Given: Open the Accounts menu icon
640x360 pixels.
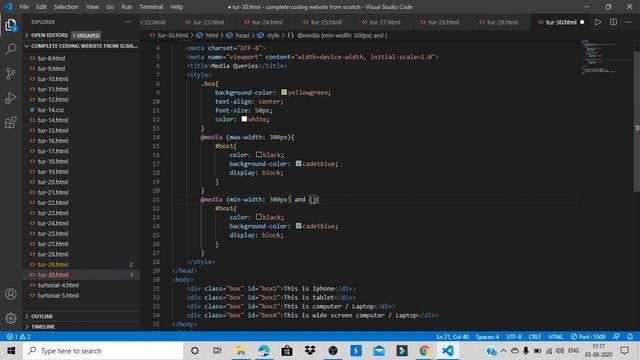Looking at the screenshot, I should pyautogui.click(x=11, y=294).
